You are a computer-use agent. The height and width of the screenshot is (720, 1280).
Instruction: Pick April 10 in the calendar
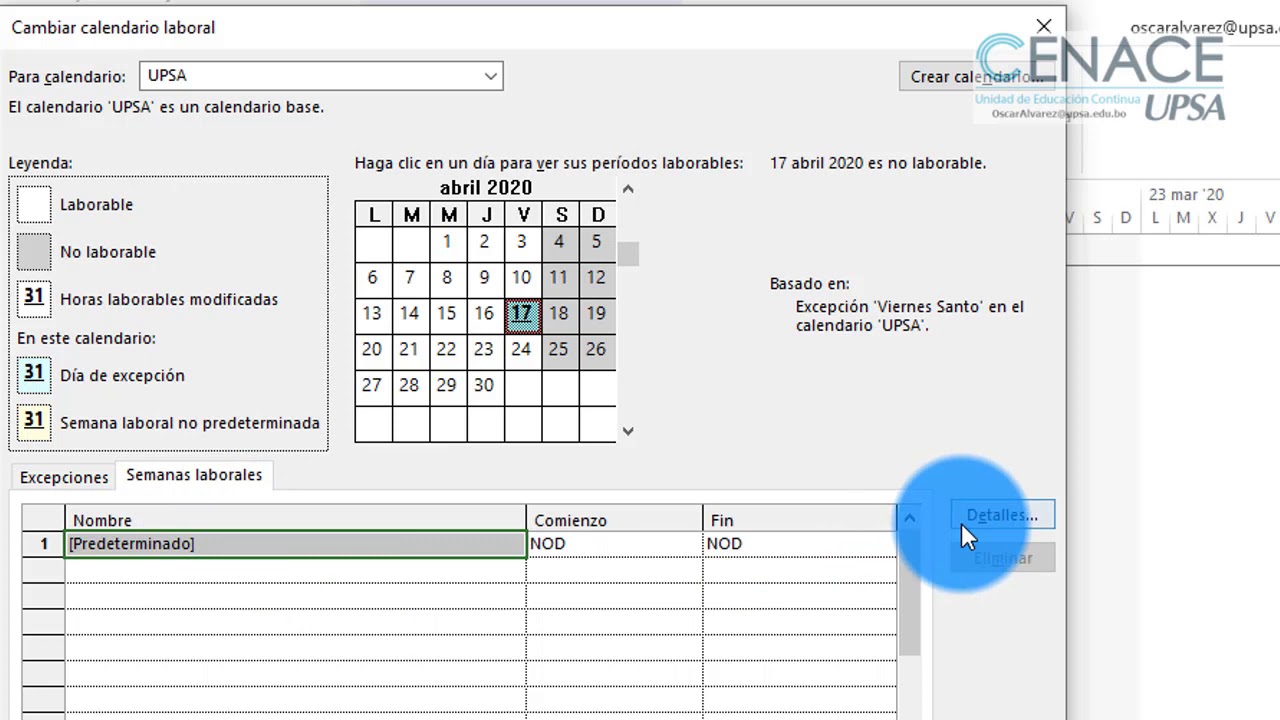[x=522, y=277]
